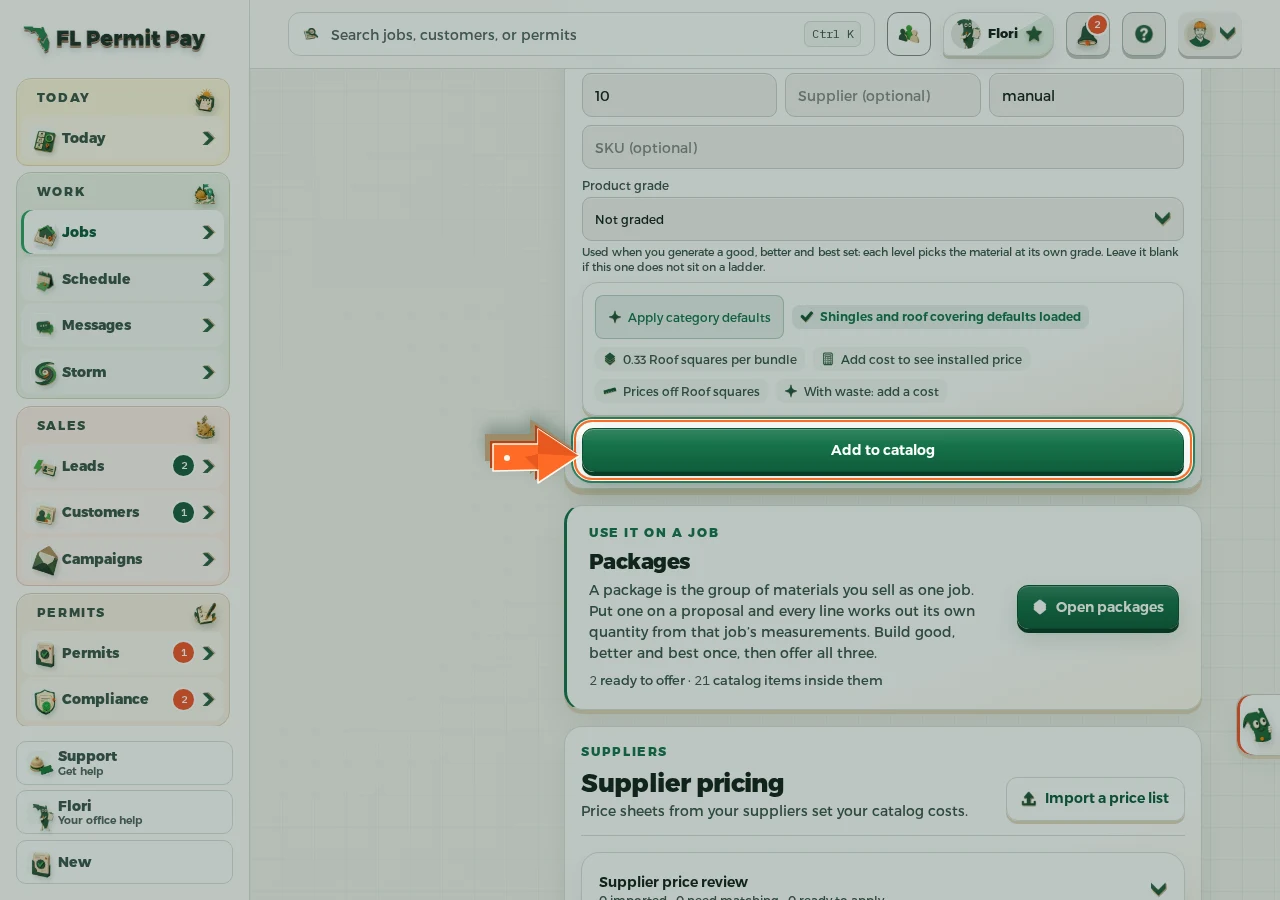Focus the search jobs, customers, or permits field
1280x900 pixels.
click(x=581, y=34)
